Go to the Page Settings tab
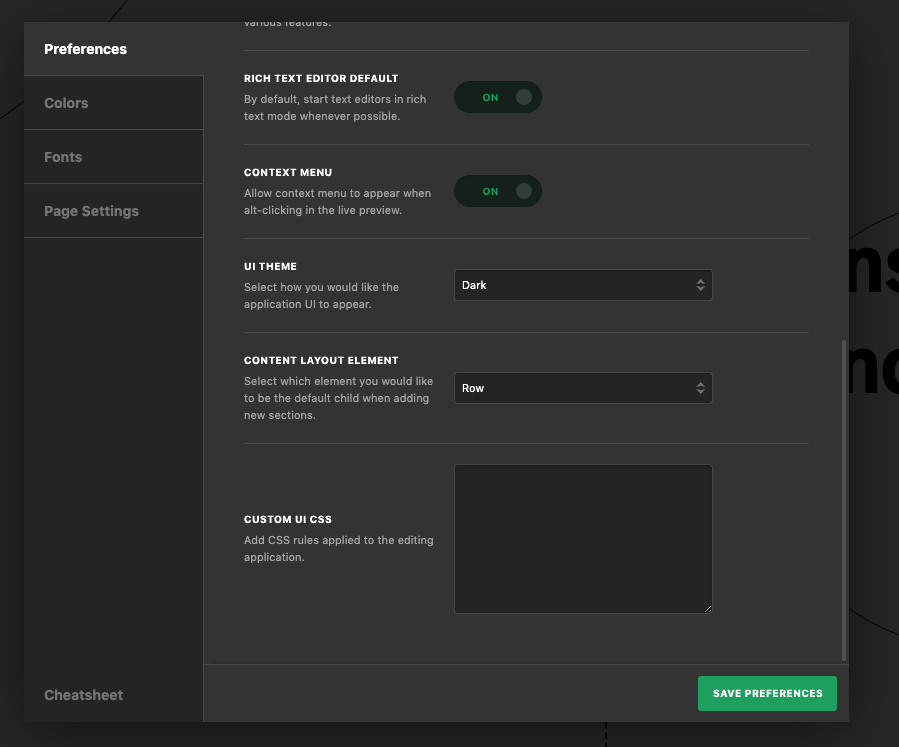This screenshot has width=899, height=747. coord(91,211)
